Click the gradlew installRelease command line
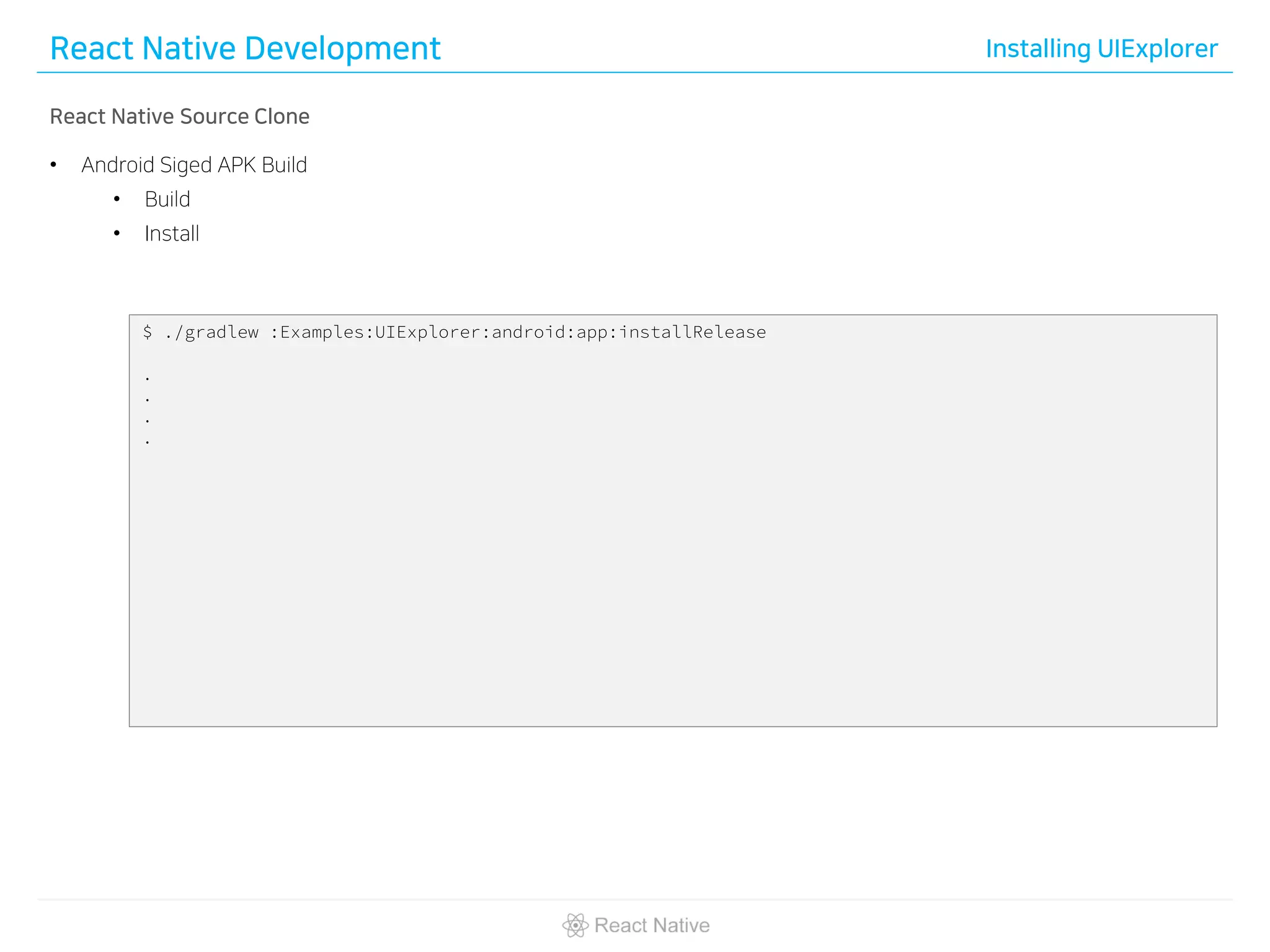The image size is (1270, 952). (455, 332)
